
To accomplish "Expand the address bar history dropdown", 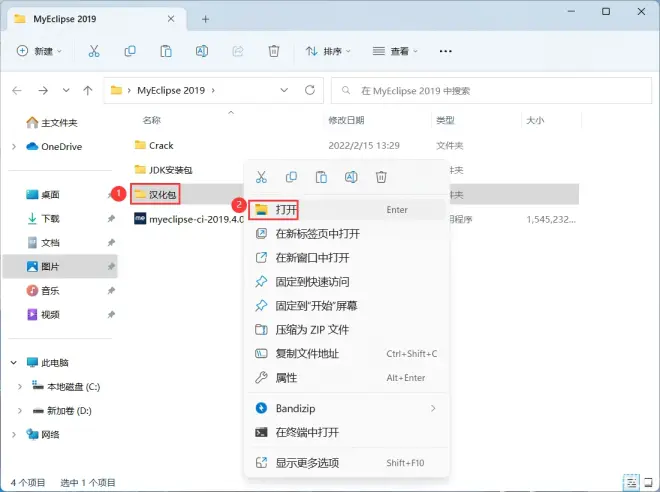I will (284, 90).
